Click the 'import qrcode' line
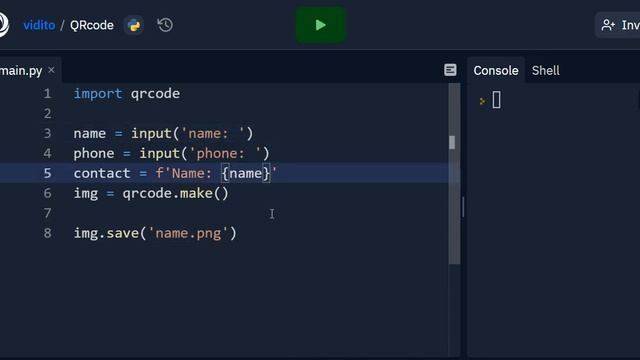The width and height of the screenshot is (640, 360). 127,94
